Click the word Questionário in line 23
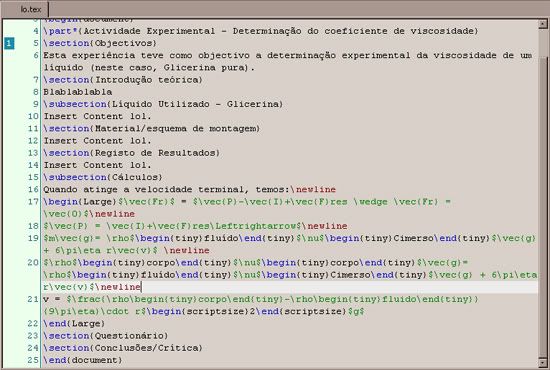This screenshot has width=550, height=370. (x=129, y=336)
